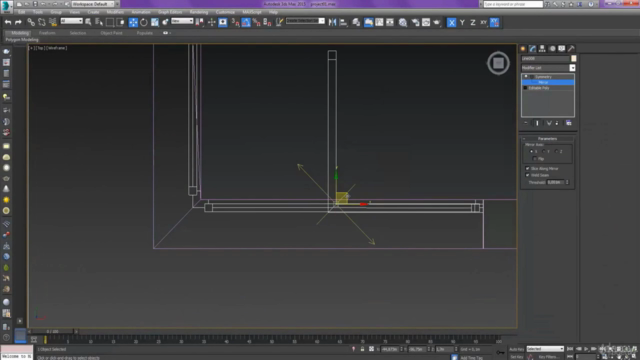This screenshot has width=640, height=360.
Task: Open the Customize menu
Action: click(225, 12)
